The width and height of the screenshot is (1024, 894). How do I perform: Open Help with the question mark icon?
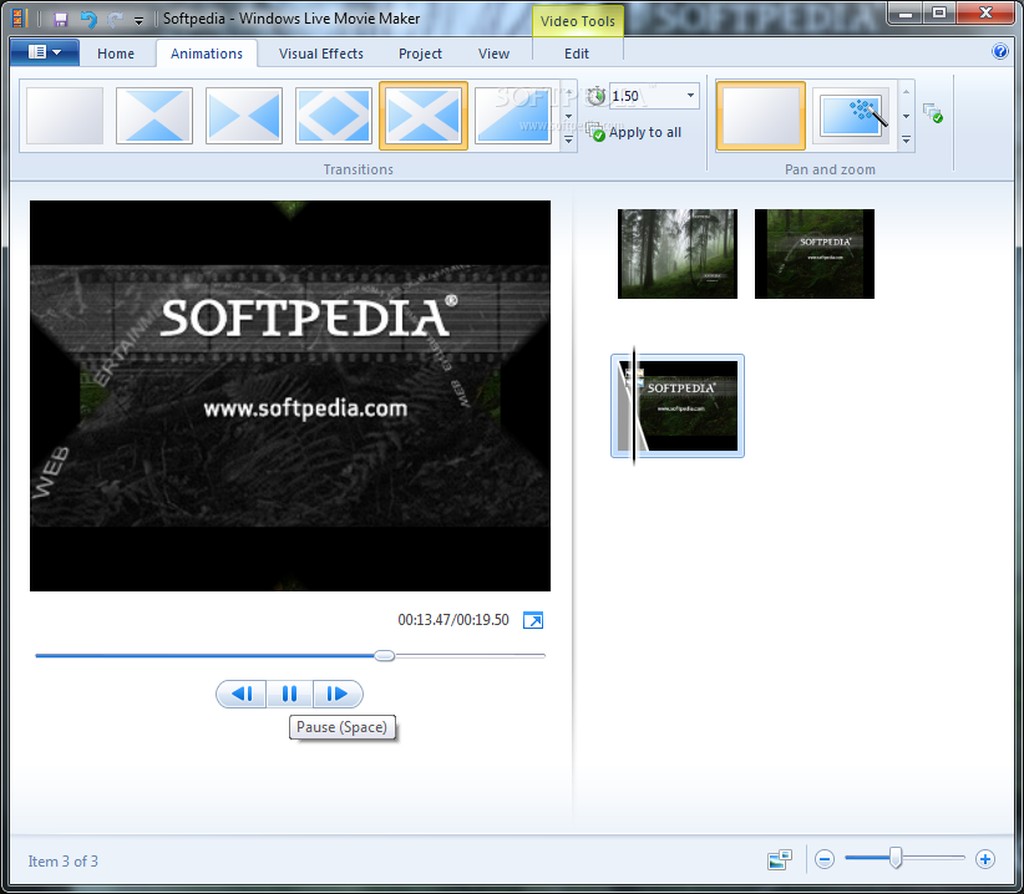[999, 51]
